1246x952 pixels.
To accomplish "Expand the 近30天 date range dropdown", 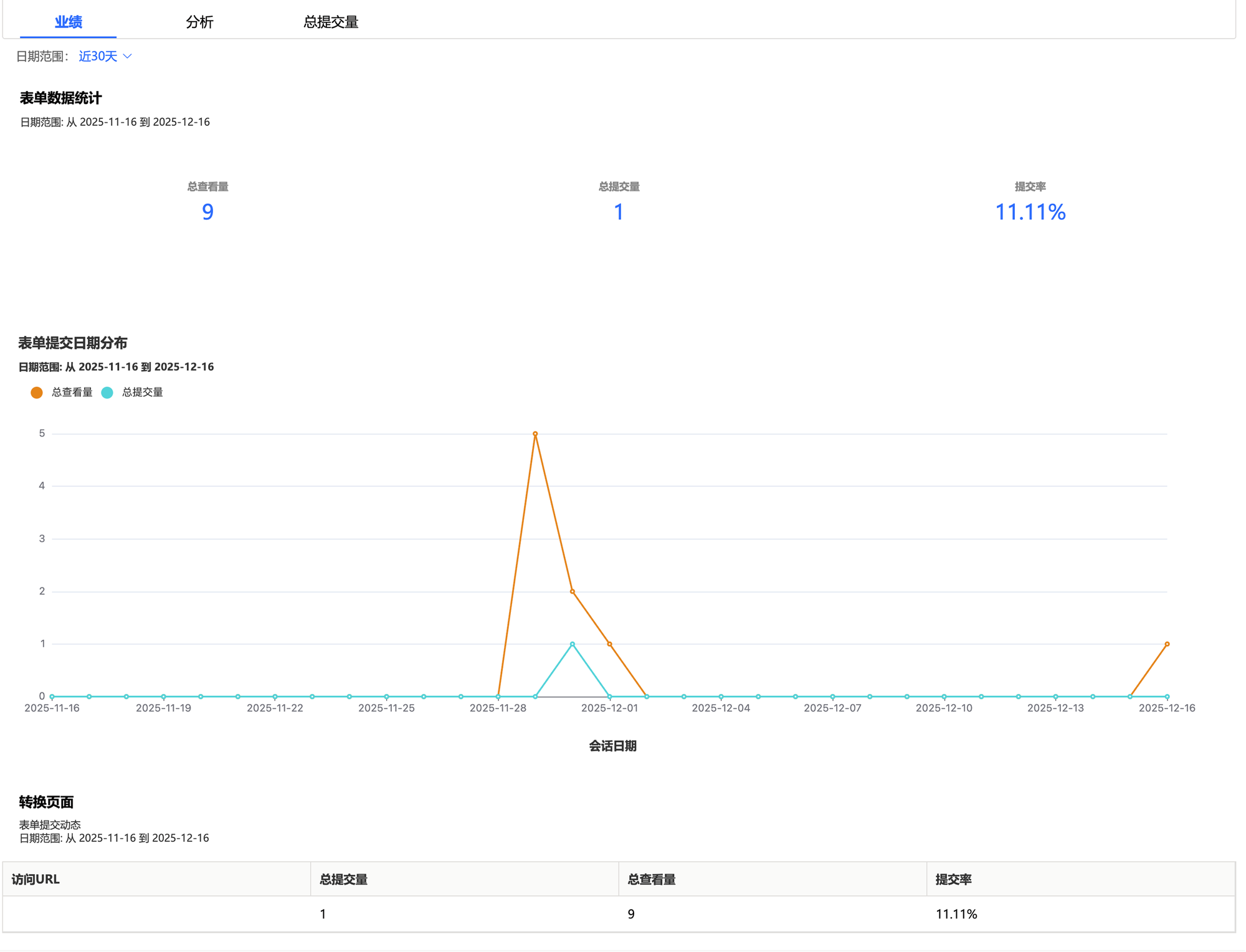I will click(x=98, y=57).
